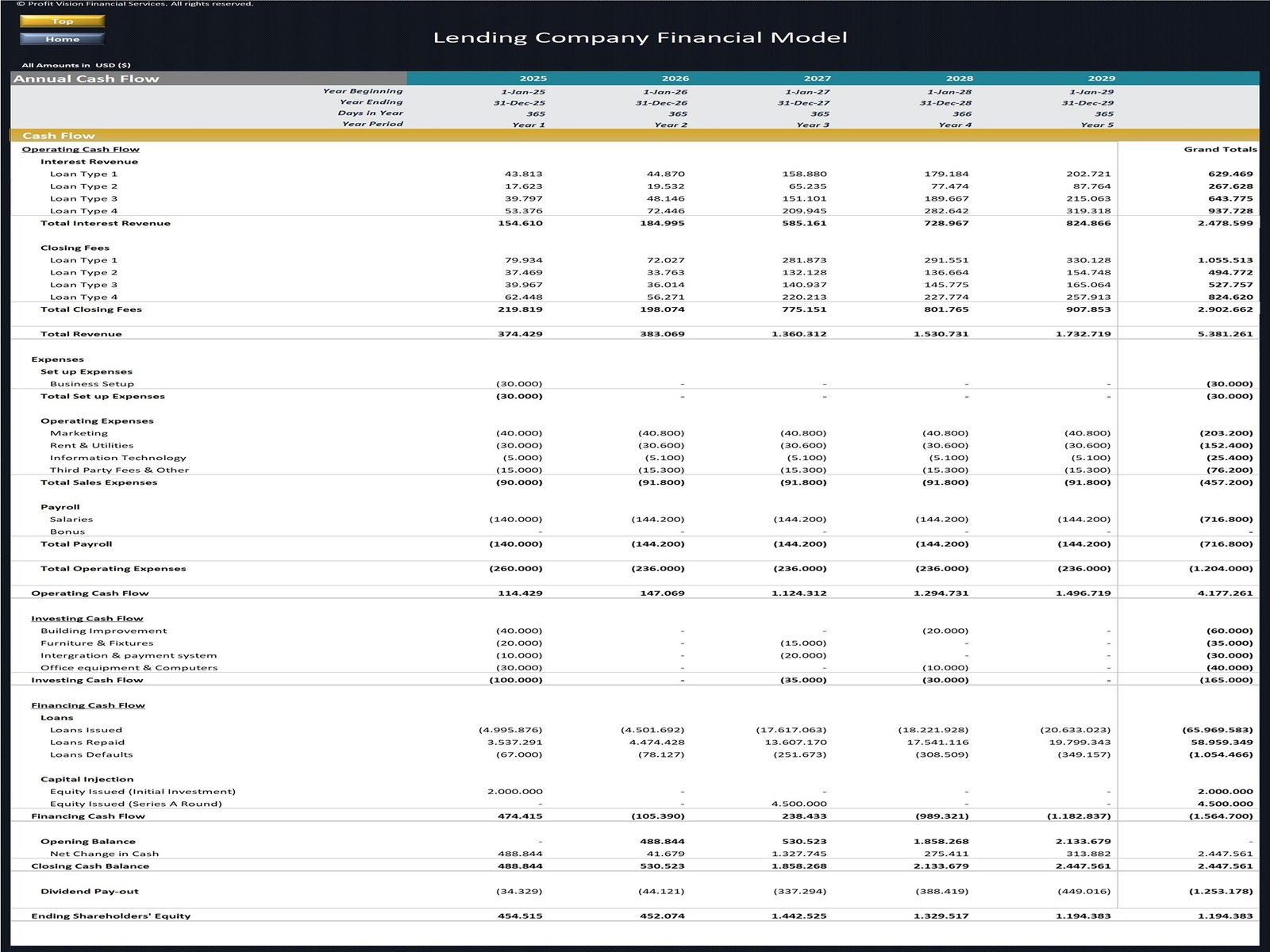Select the 2025 year column header
The image size is (1270, 952).
pyautogui.click(x=533, y=79)
